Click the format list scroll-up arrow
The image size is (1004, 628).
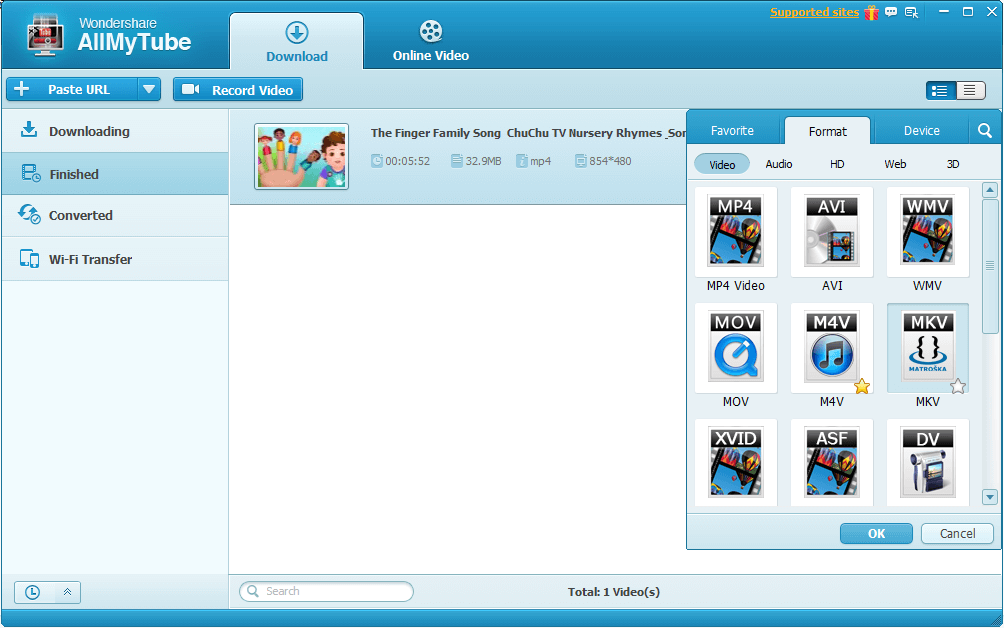coord(990,189)
